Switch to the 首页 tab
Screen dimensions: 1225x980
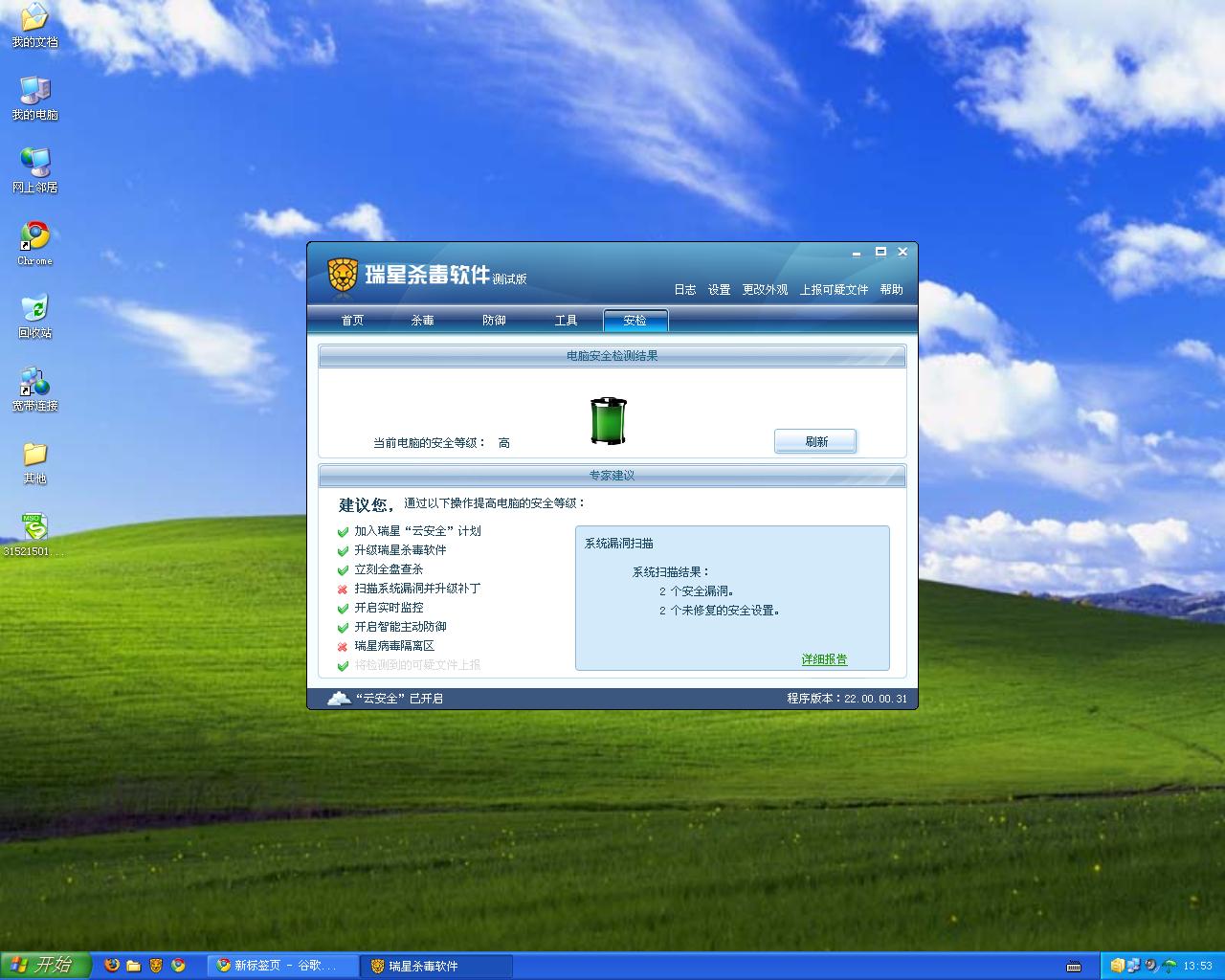click(x=352, y=321)
